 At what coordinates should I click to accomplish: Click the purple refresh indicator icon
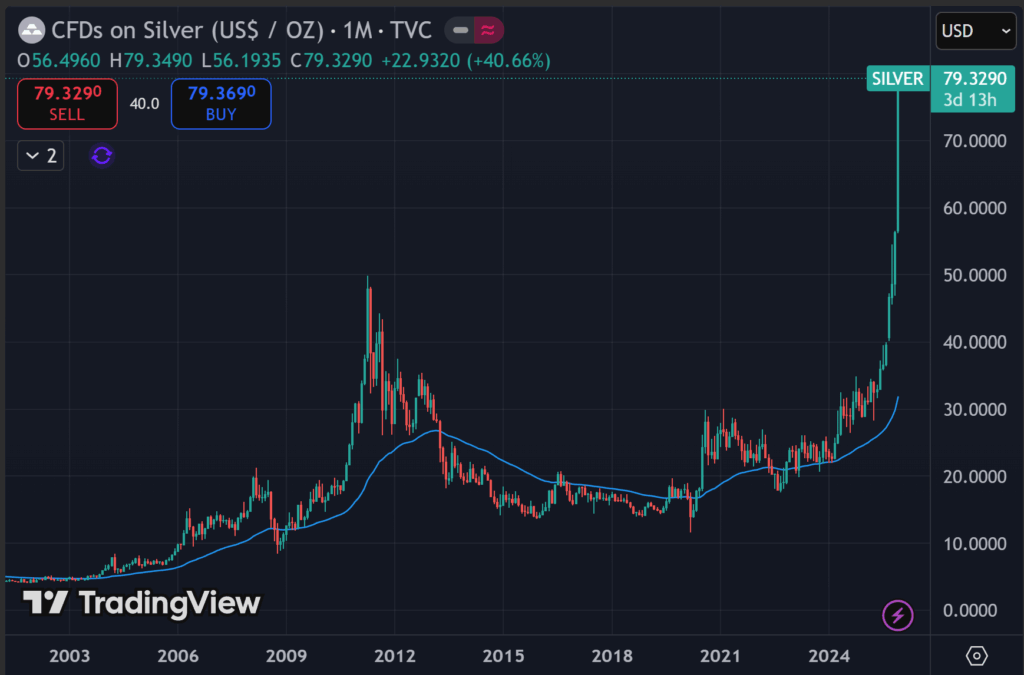click(x=102, y=155)
